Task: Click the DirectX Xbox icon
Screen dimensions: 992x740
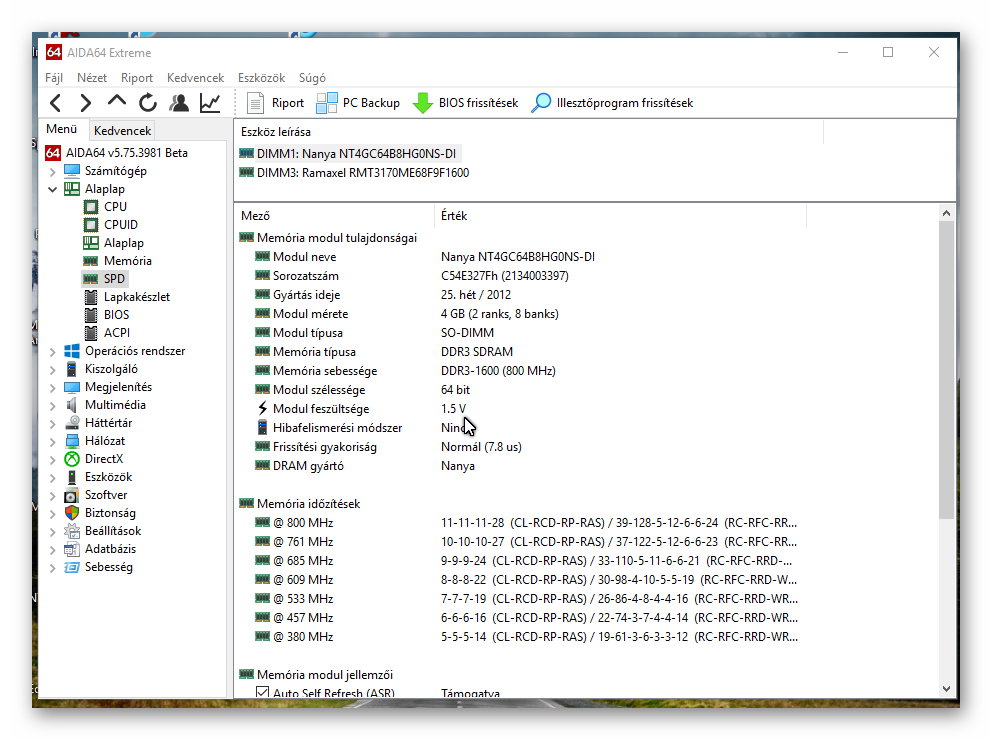Action: click(72, 459)
